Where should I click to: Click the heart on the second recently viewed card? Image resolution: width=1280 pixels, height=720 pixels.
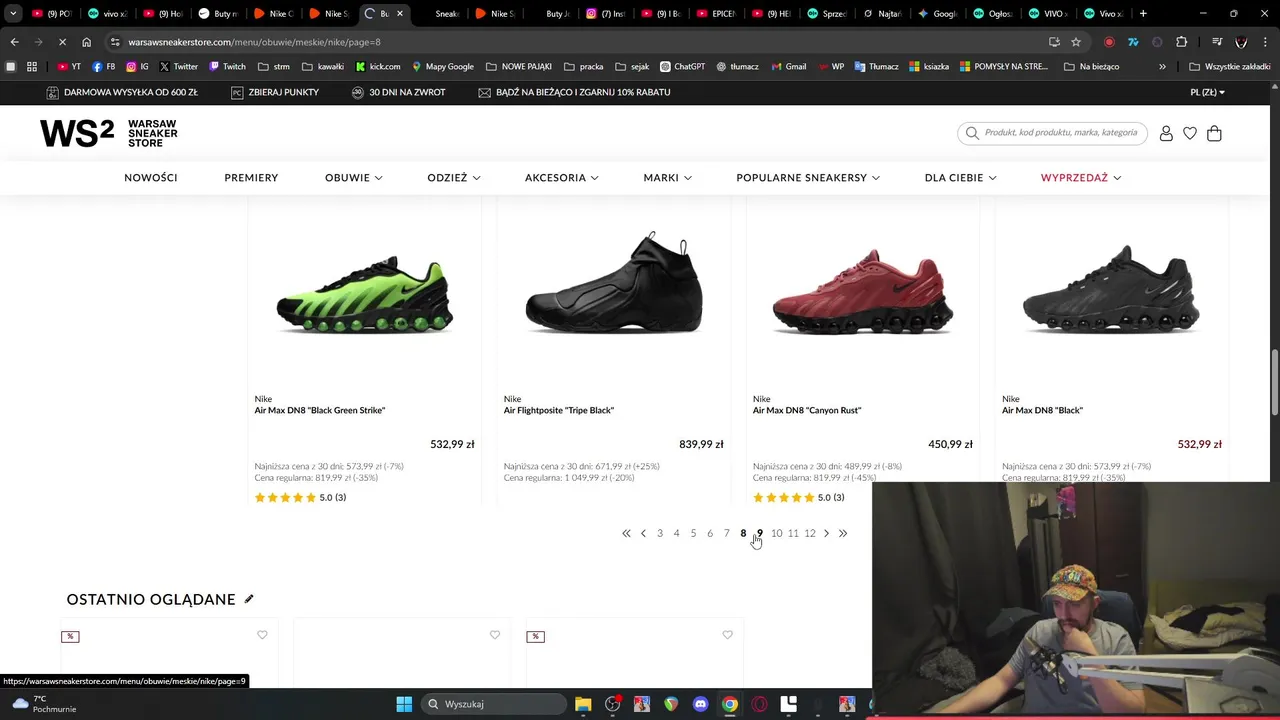point(495,635)
